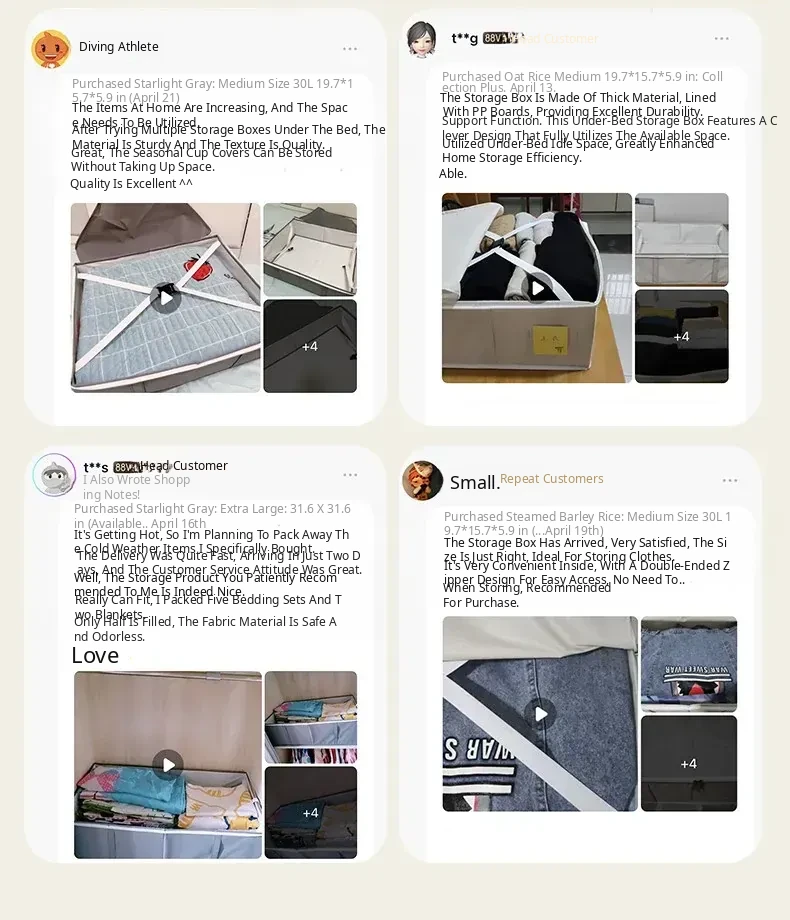Screen dimensions: 790x920
Task: Expand +4 more photos in t**g's review
Action: (681, 336)
